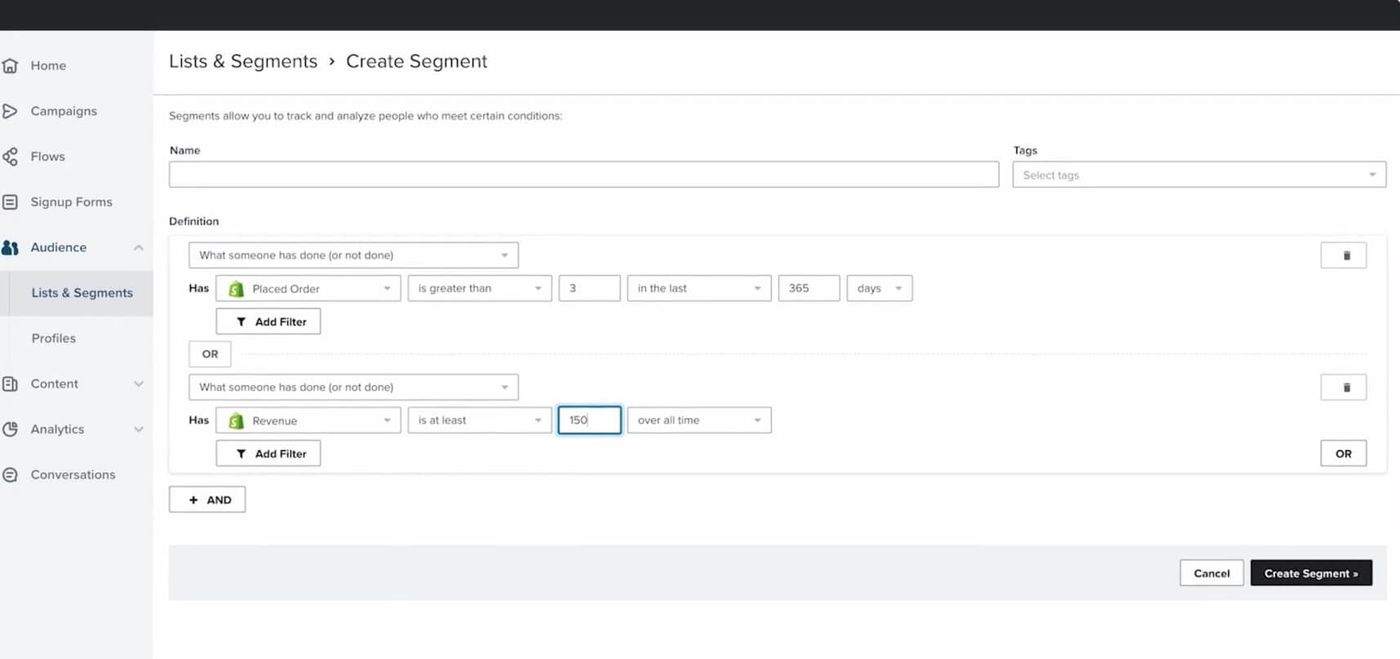Open the Select tags dropdown
Image resolution: width=1400 pixels, height=659 pixels.
1199,175
